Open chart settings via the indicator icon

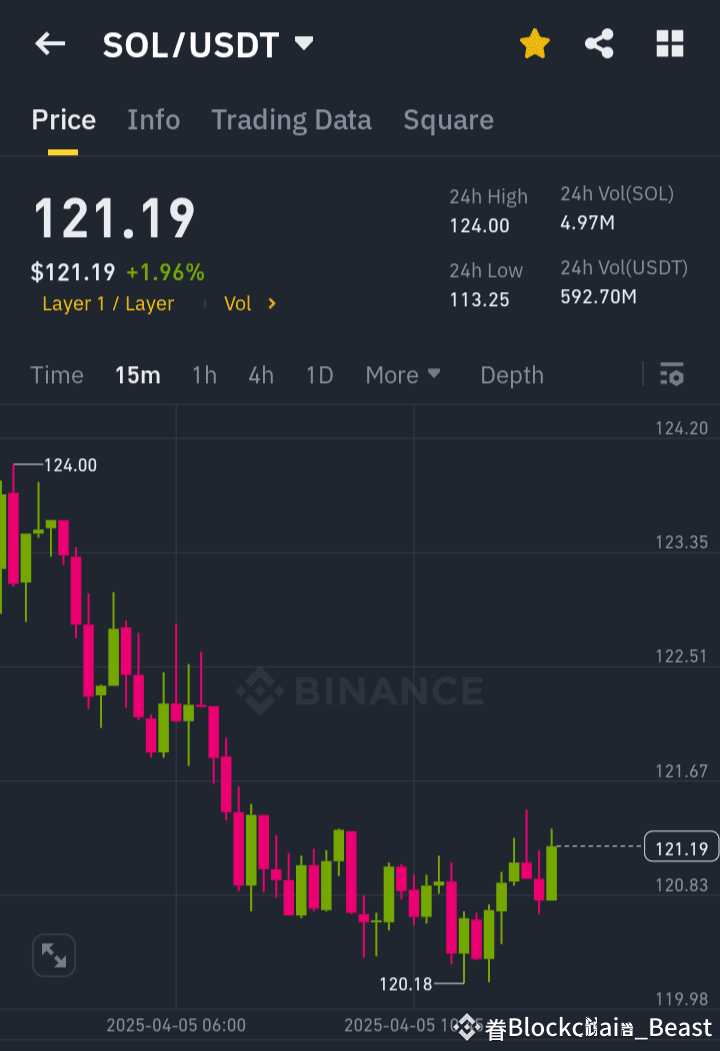pos(671,375)
